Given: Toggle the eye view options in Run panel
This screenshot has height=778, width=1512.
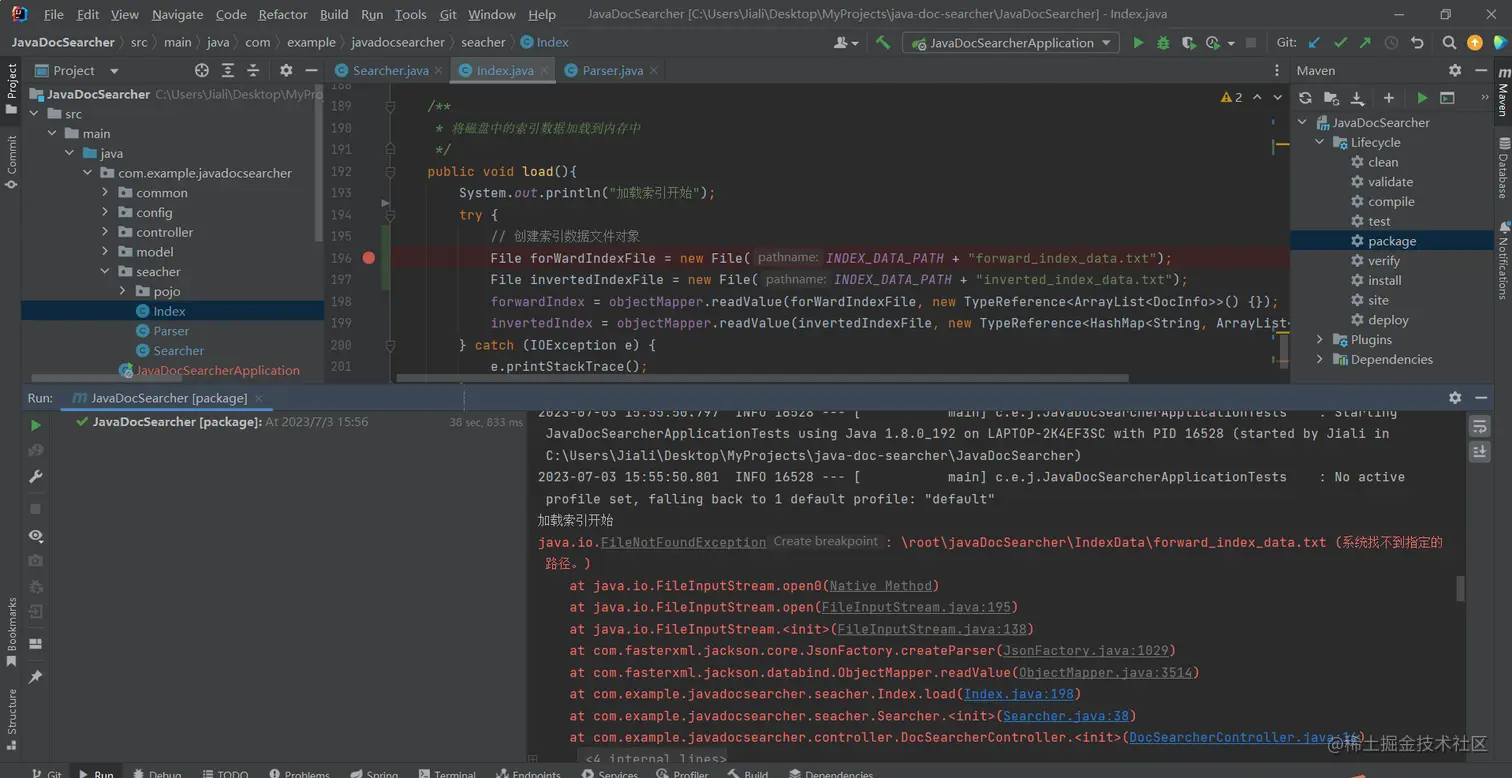Looking at the screenshot, I should (36, 536).
